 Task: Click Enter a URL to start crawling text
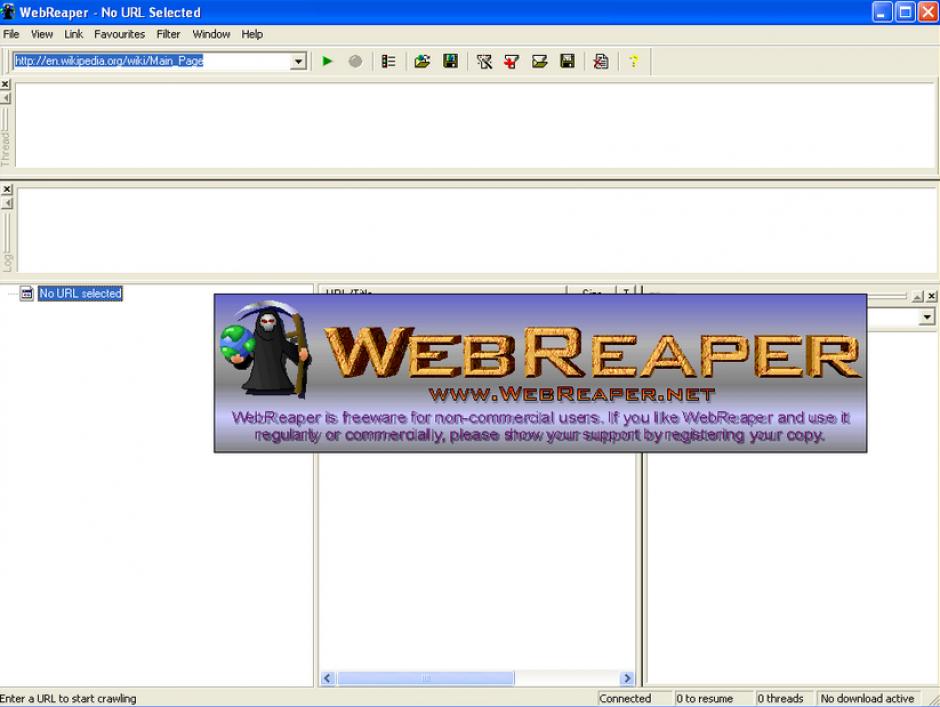click(68, 699)
